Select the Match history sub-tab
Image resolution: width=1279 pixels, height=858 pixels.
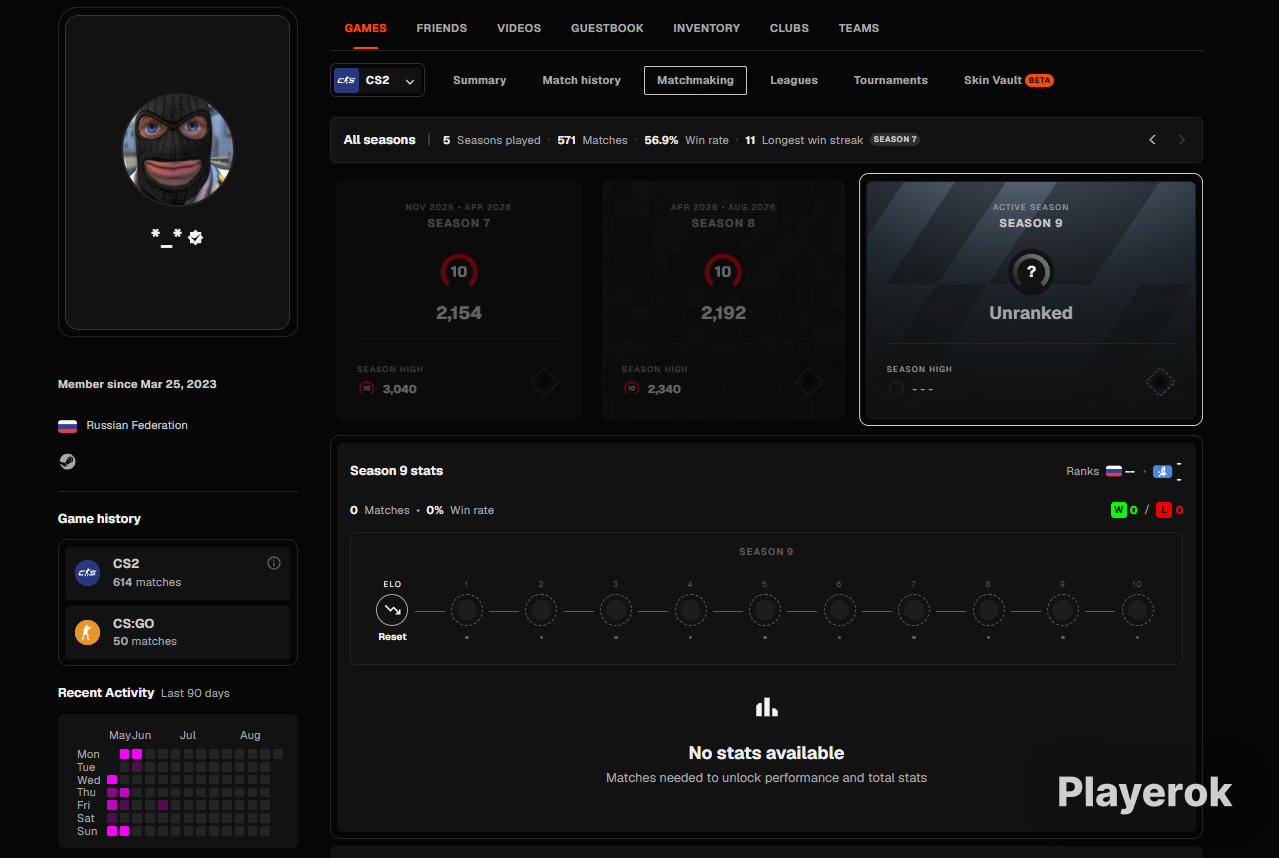(582, 80)
